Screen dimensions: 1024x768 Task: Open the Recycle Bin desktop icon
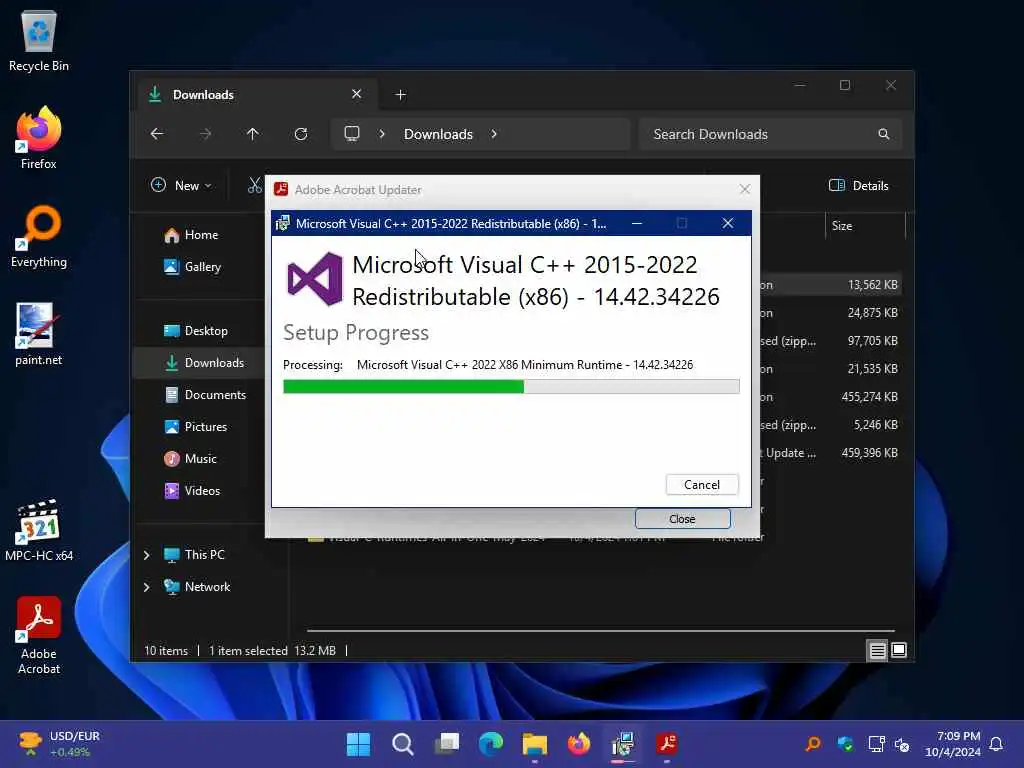point(39,40)
